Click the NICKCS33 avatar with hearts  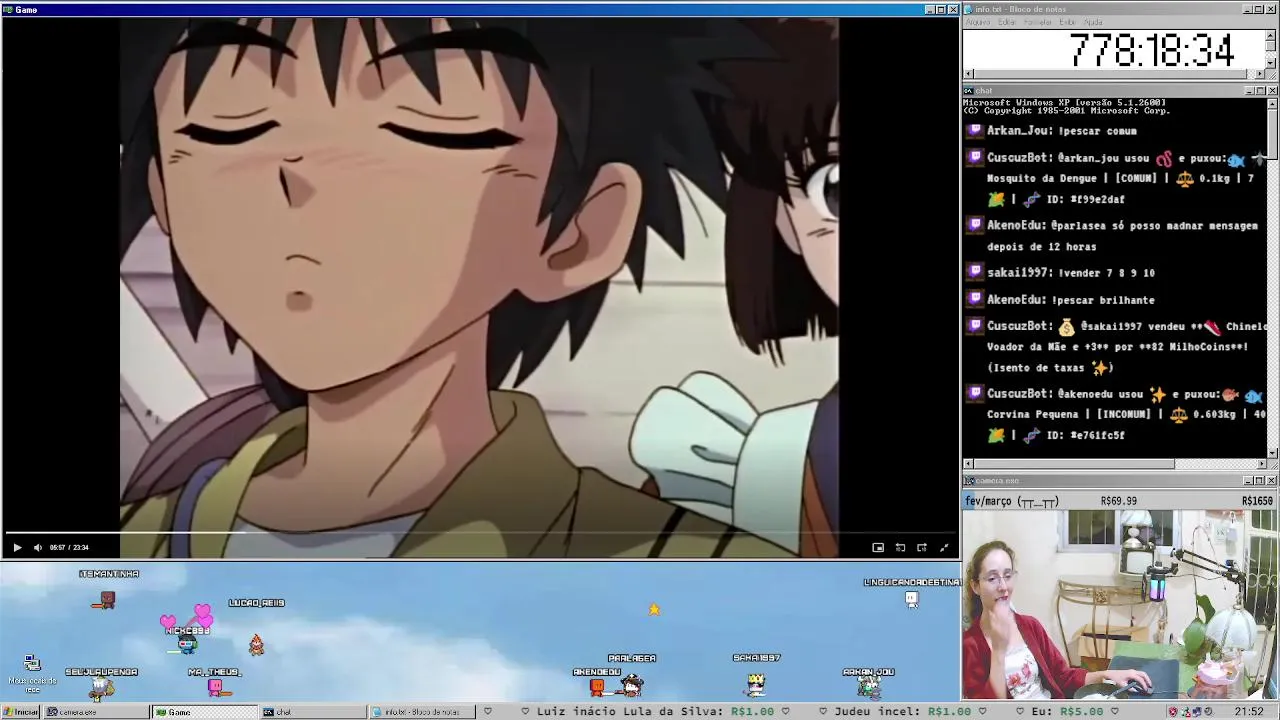point(188,645)
